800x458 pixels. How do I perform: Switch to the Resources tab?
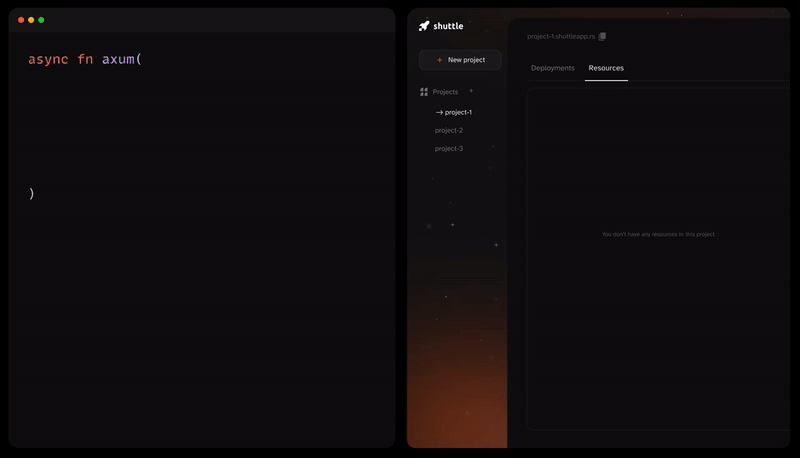click(606, 68)
